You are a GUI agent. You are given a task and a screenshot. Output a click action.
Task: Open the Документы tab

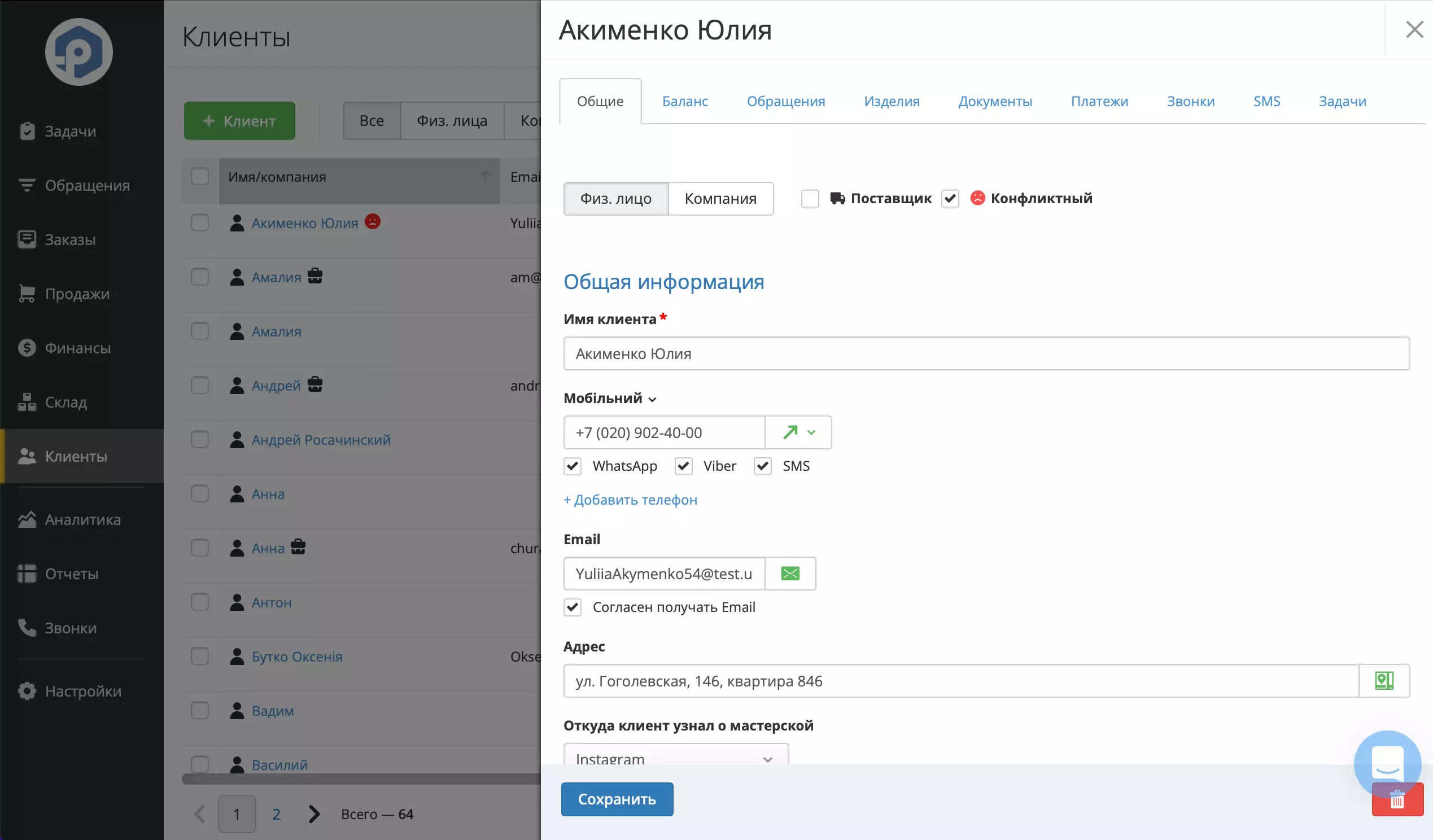click(995, 101)
